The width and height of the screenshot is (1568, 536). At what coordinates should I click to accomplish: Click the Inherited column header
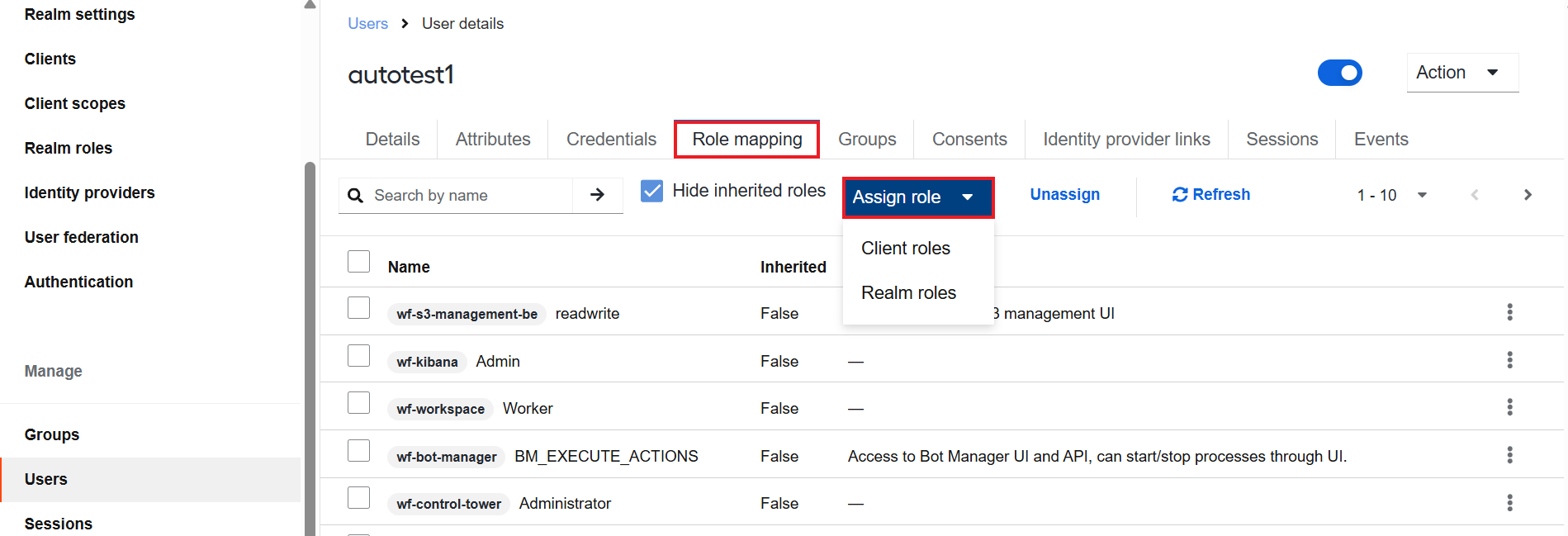coord(793,267)
